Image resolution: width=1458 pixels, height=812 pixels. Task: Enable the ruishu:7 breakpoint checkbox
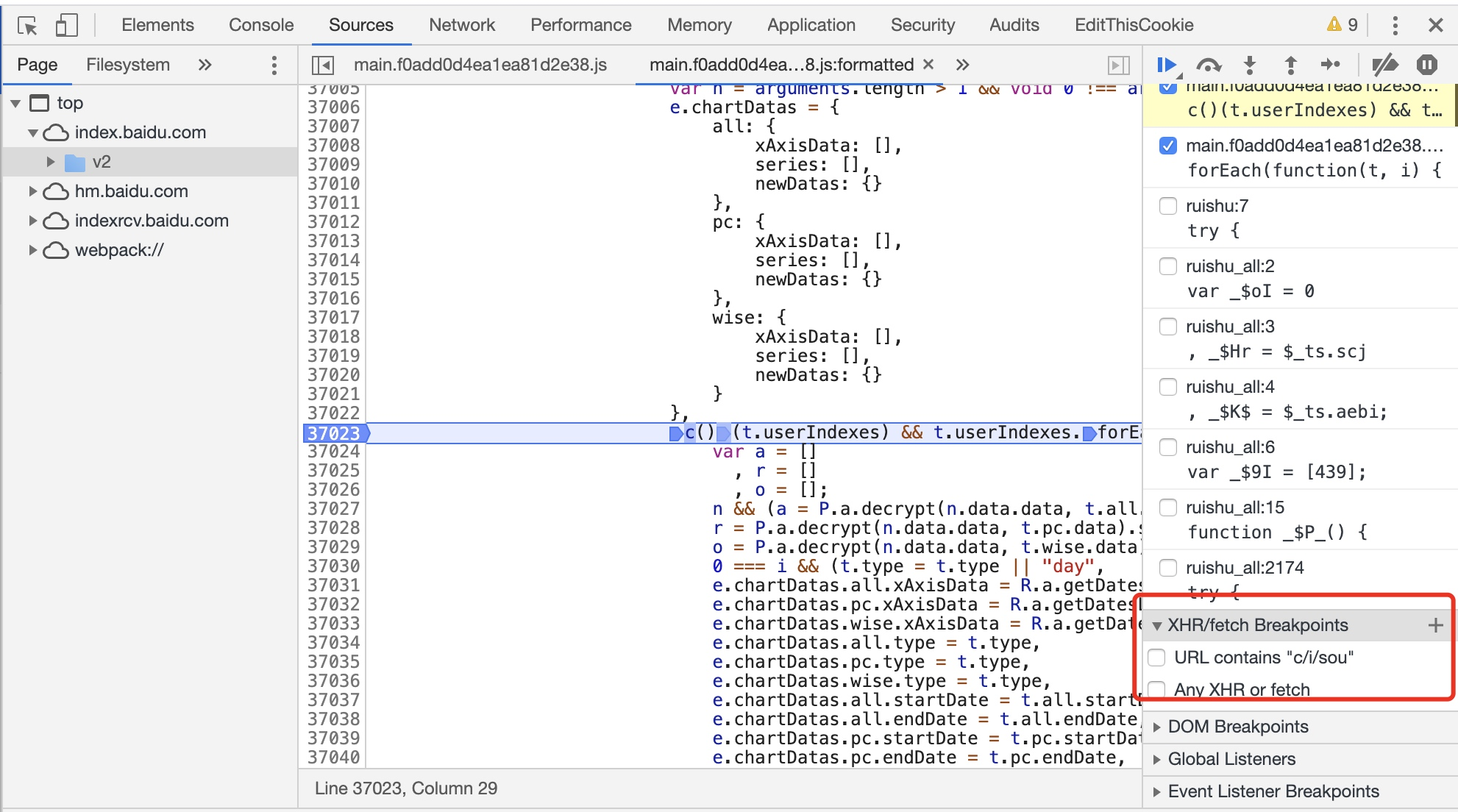pos(1168,206)
